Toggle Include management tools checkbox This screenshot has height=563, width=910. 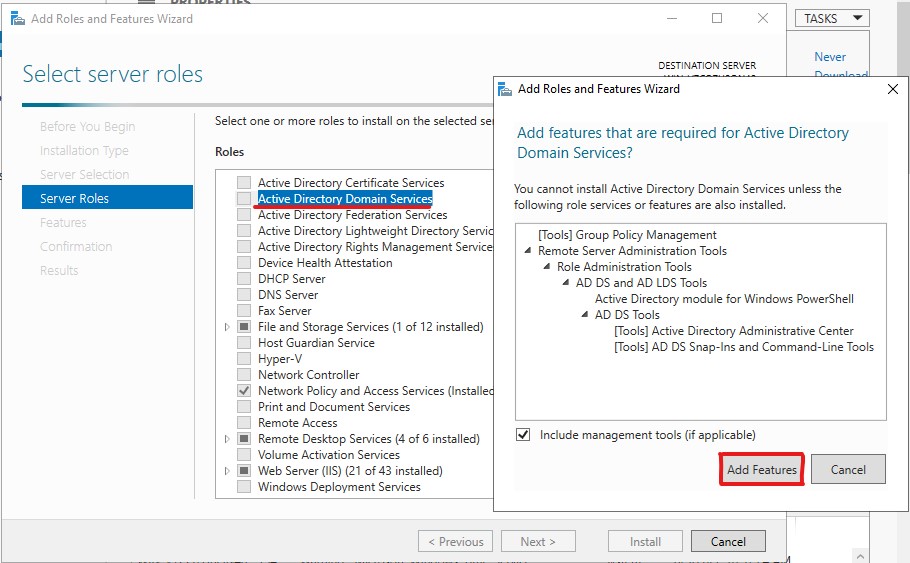pos(523,435)
